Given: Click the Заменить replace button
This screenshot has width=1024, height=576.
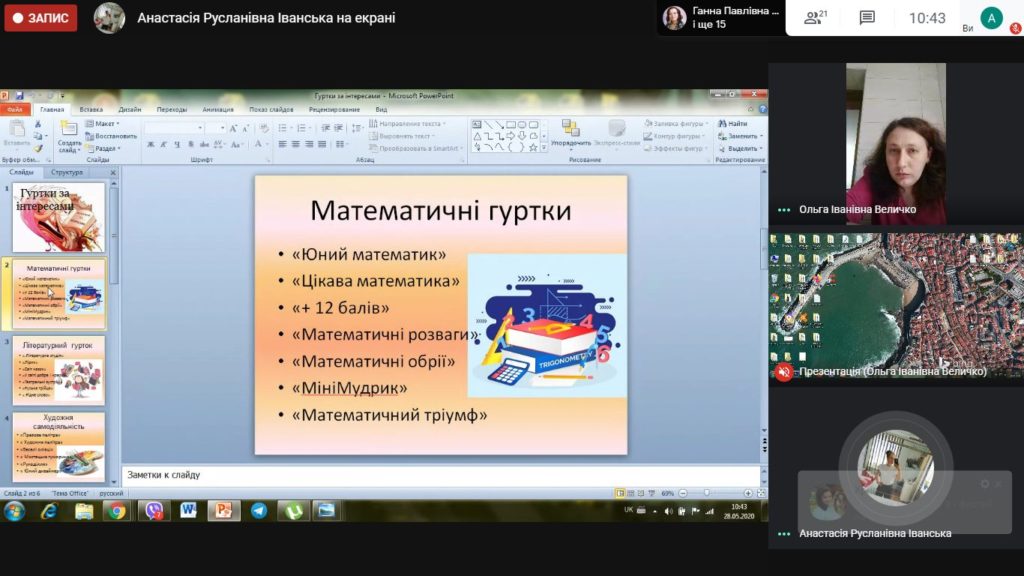Looking at the screenshot, I should pos(740,136).
